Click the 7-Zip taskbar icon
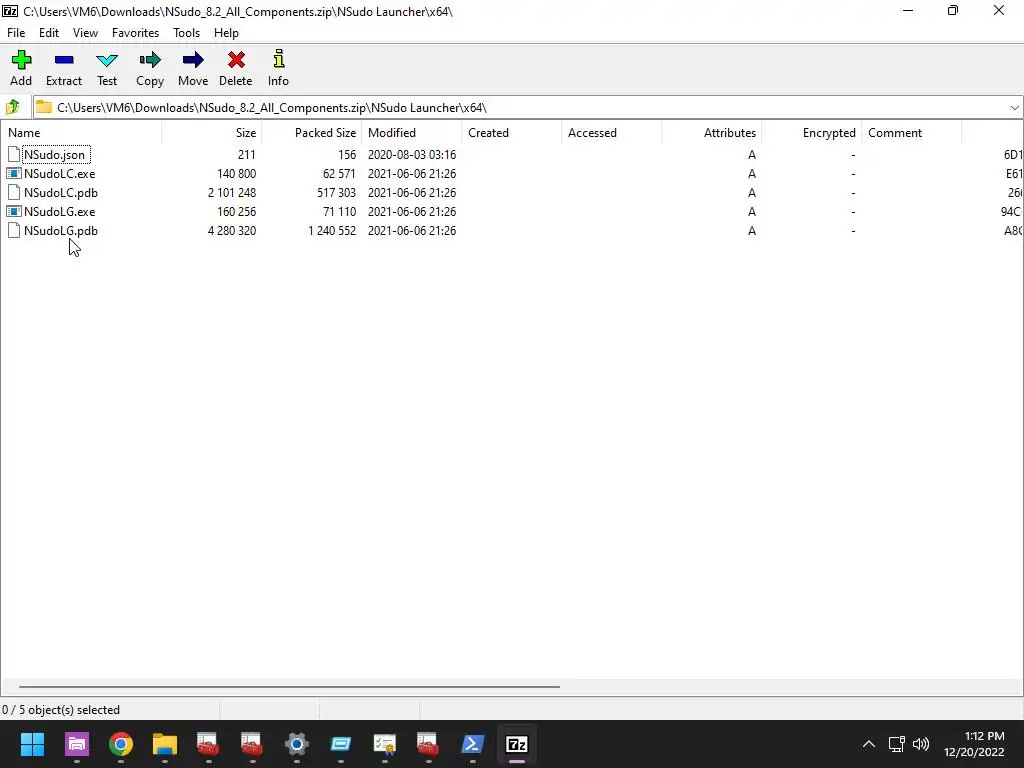This screenshot has height=768, width=1024. click(x=517, y=744)
